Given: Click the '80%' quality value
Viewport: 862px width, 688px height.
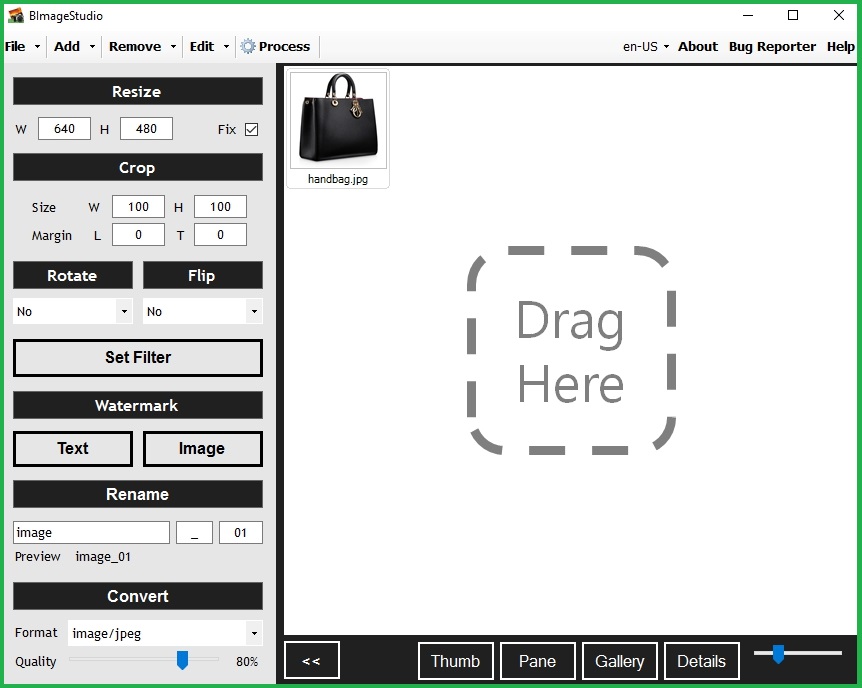Looking at the screenshot, I should click(247, 662).
